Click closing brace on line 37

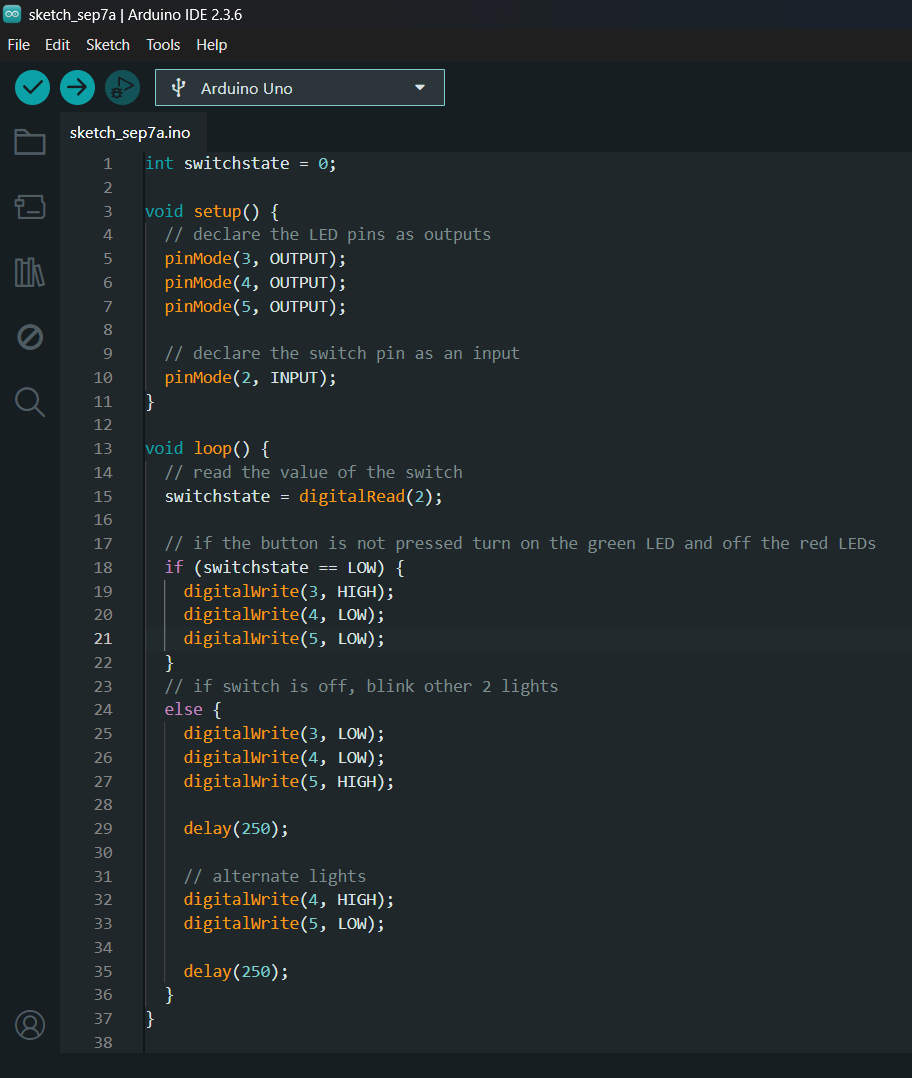(x=150, y=1019)
